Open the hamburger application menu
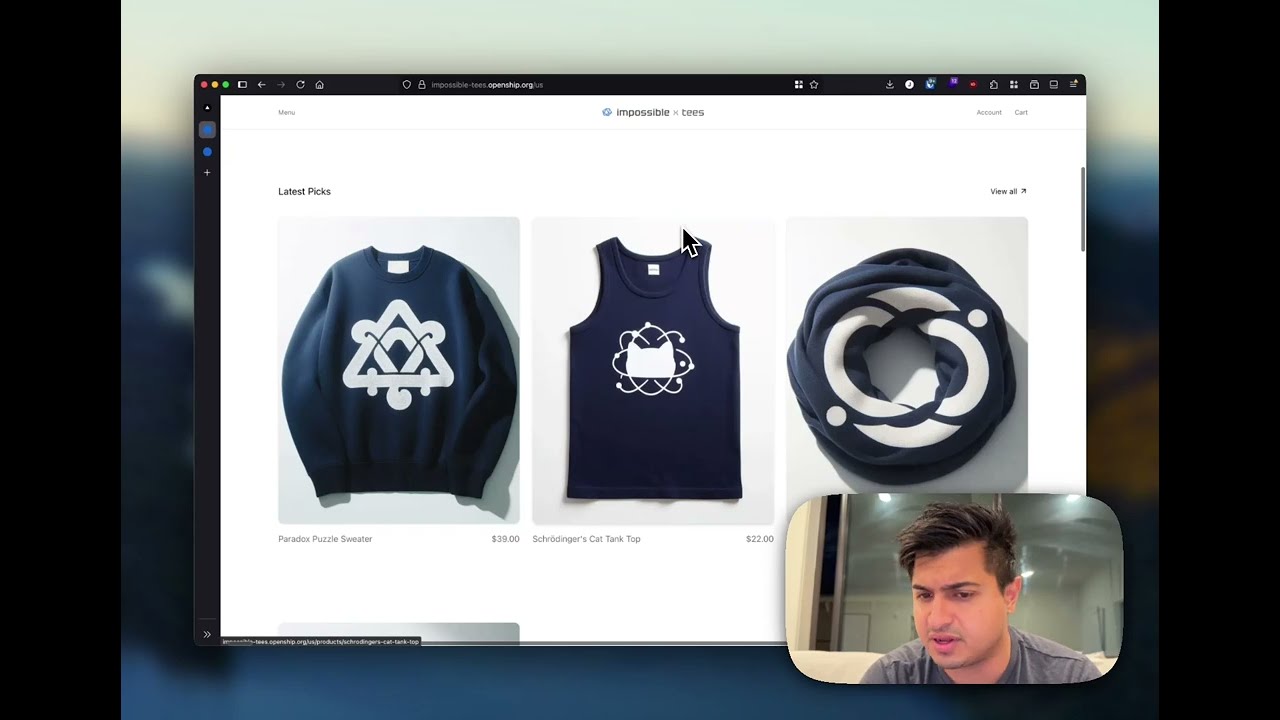The width and height of the screenshot is (1280, 720). tap(1073, 85)
